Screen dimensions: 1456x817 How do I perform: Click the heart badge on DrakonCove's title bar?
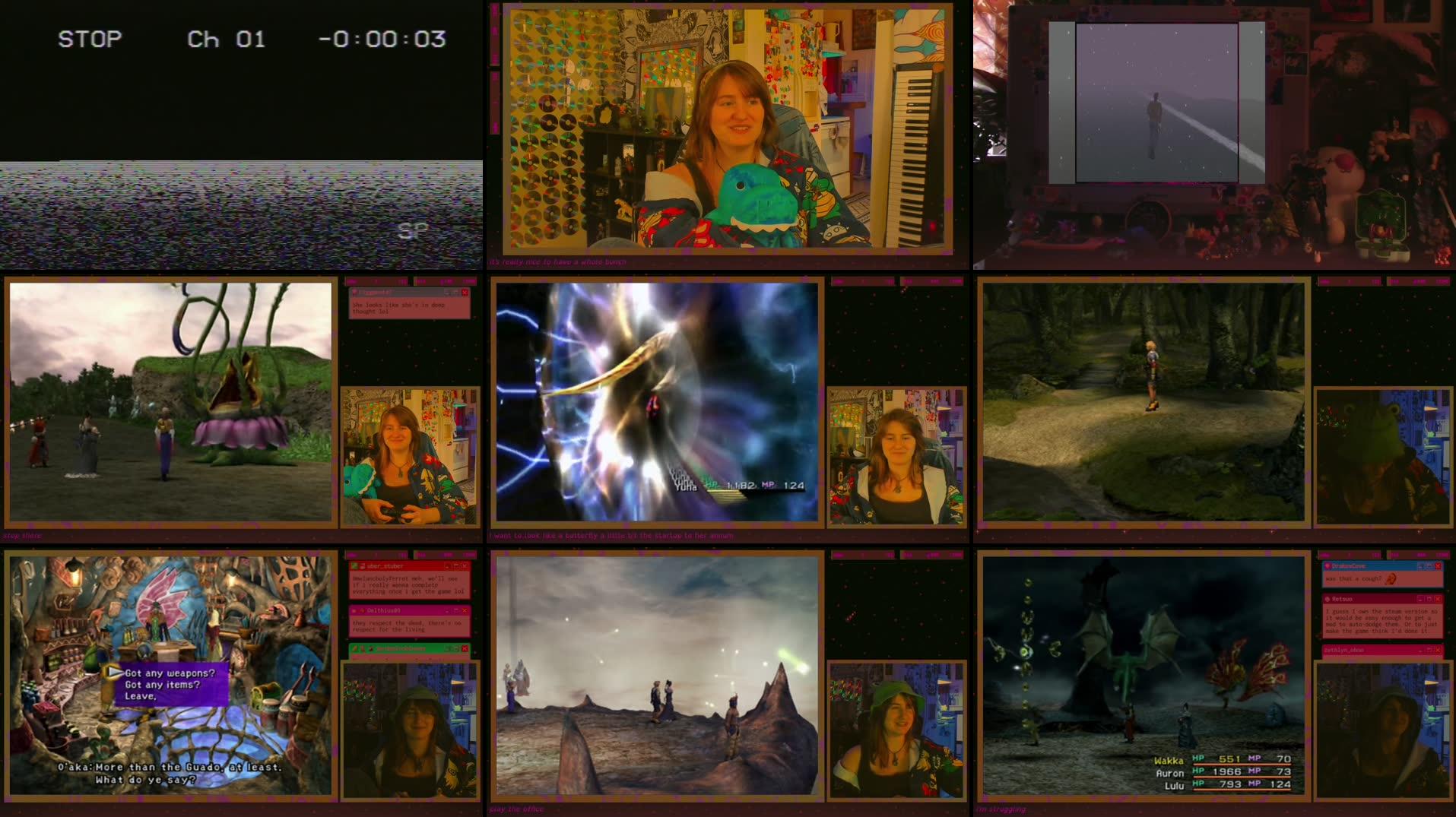[1327, 566]
